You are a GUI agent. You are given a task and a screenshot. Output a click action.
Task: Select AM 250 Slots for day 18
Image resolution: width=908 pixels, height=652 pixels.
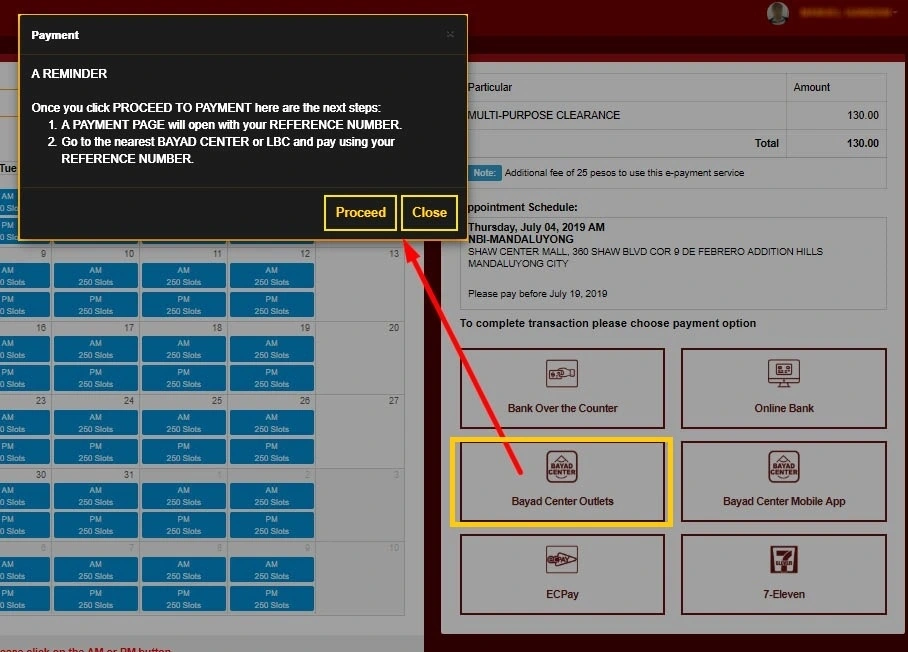click(184, 349)
